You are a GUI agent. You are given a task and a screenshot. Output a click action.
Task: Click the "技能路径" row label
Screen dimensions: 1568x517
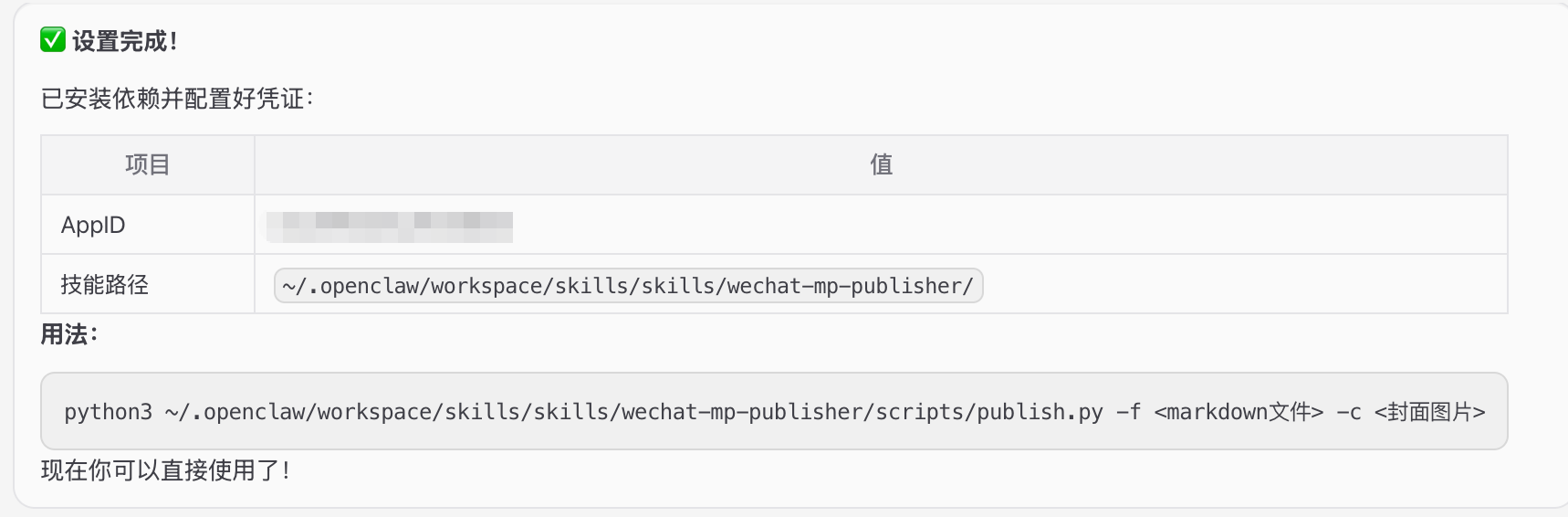[x=105, y=285]
